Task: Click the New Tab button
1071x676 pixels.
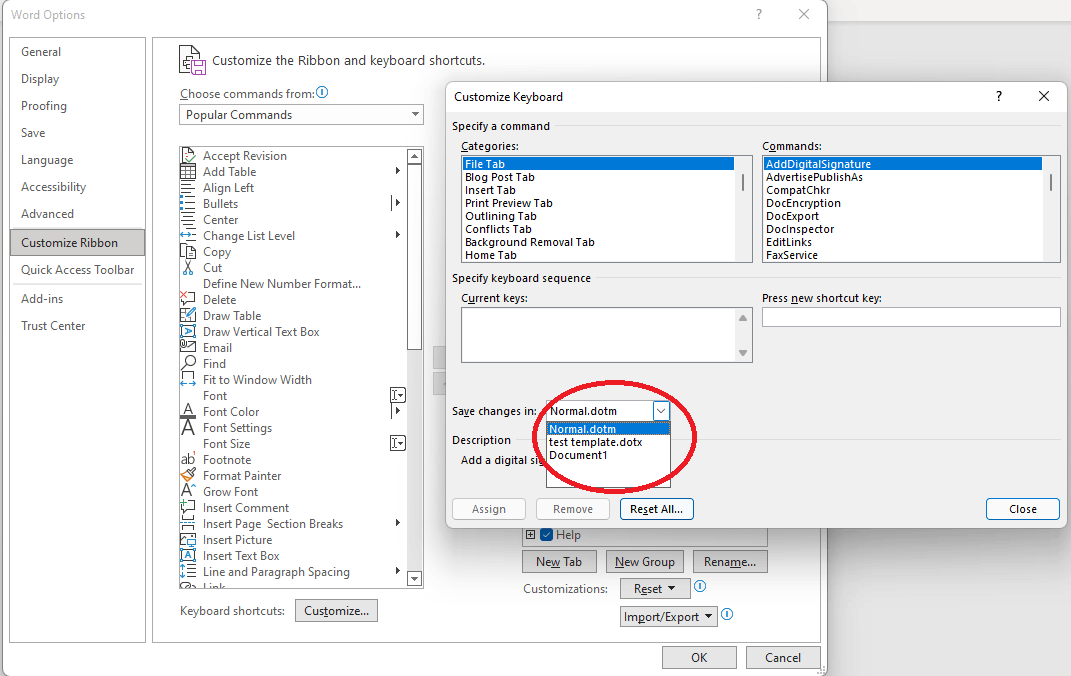Action: coord(559,561)
